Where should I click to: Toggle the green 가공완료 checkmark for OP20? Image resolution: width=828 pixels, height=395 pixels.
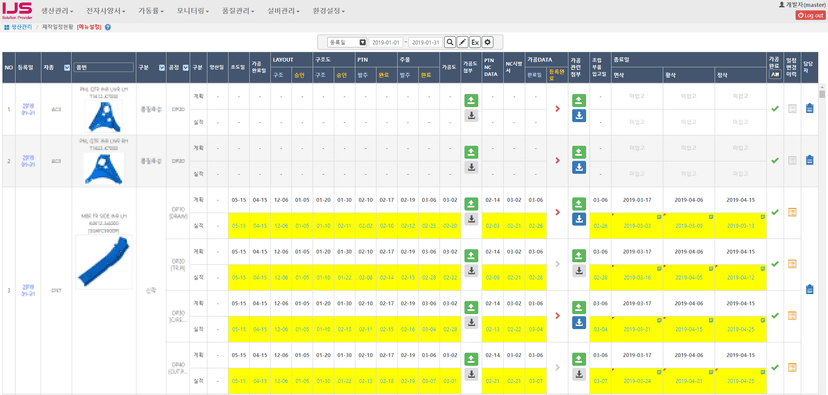click(x=775, y=264)
